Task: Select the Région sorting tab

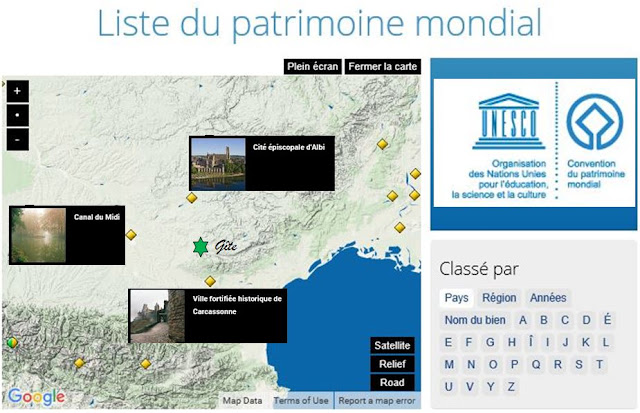Action: (499, 298)
